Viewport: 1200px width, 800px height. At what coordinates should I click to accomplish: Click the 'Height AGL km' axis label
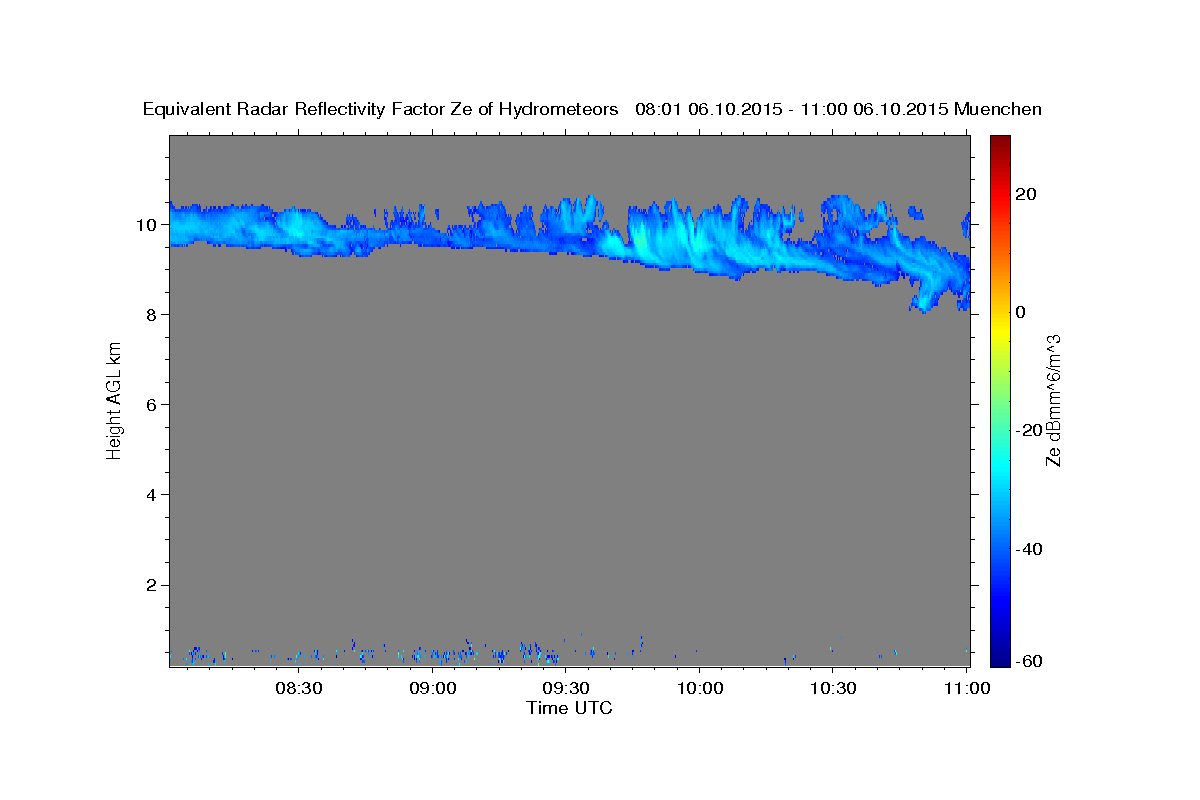pyautogui.click(x=114, y=400)
